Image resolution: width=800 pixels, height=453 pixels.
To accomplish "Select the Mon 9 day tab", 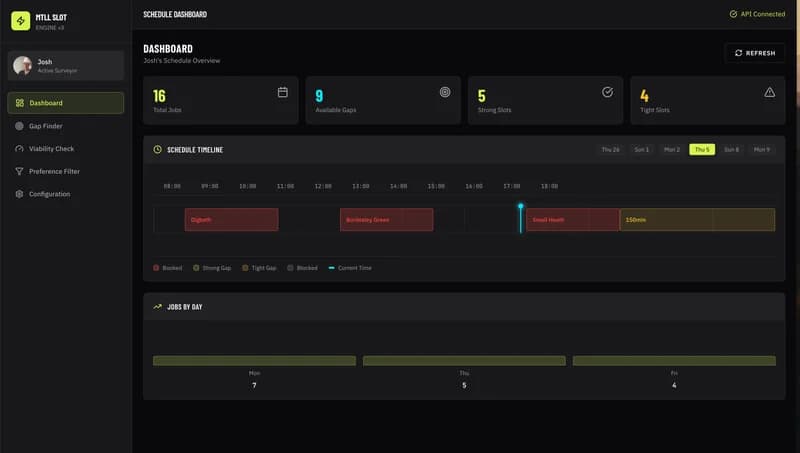I will click(762, 149).
